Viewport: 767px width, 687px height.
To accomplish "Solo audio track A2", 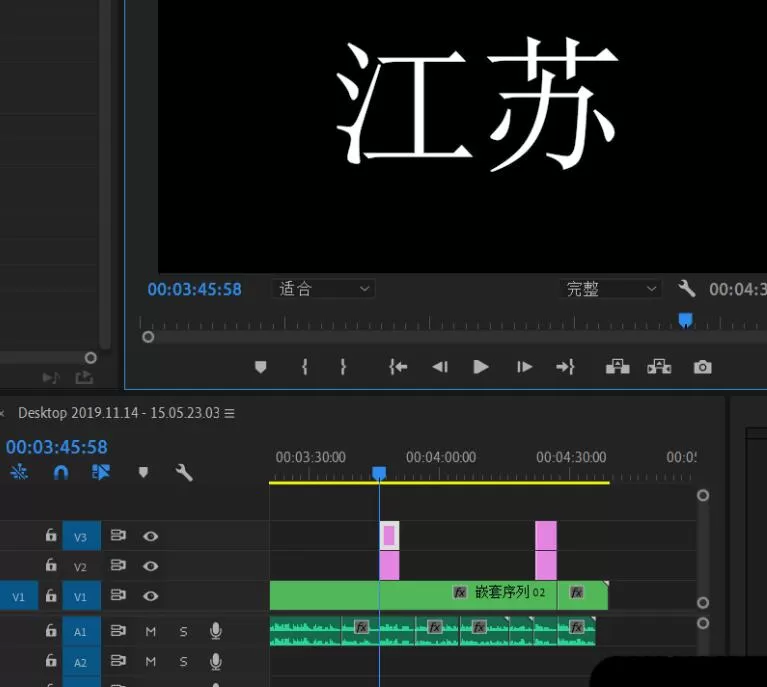I will coord(183,662).
